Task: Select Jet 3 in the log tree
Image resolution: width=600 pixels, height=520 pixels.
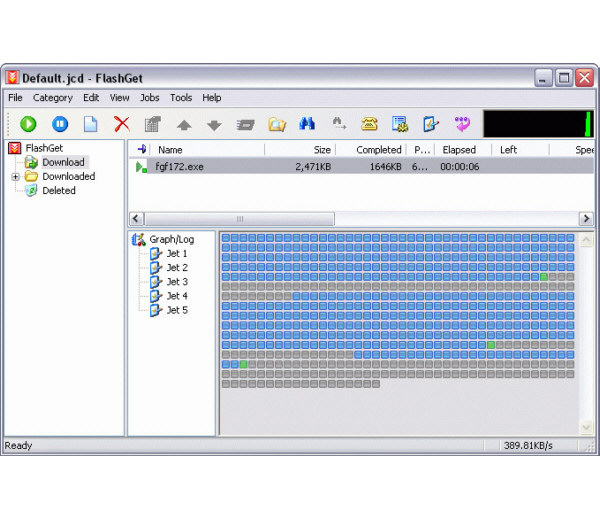Action: 176,282
